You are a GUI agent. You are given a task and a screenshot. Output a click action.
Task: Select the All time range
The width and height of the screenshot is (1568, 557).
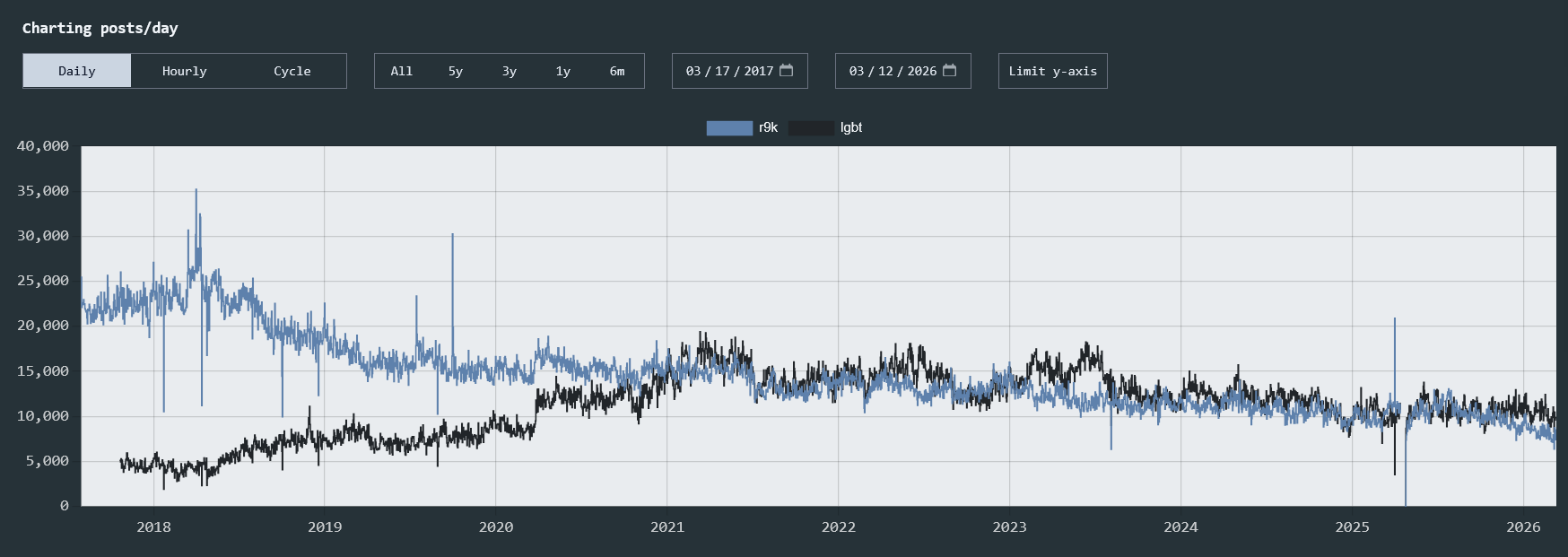[402, 71]
